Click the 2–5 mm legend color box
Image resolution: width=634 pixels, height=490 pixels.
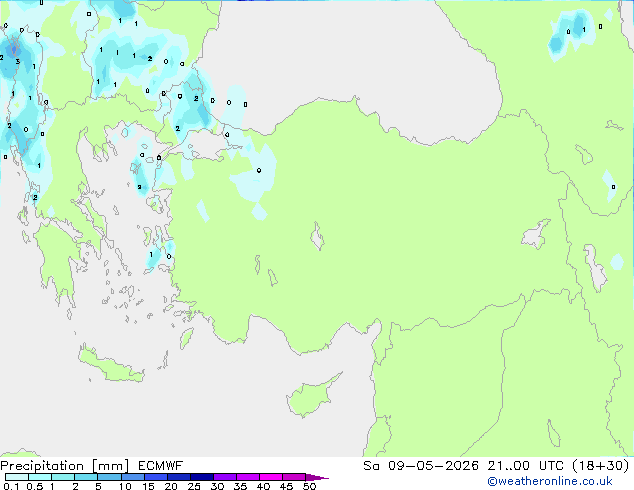(86, 477)
